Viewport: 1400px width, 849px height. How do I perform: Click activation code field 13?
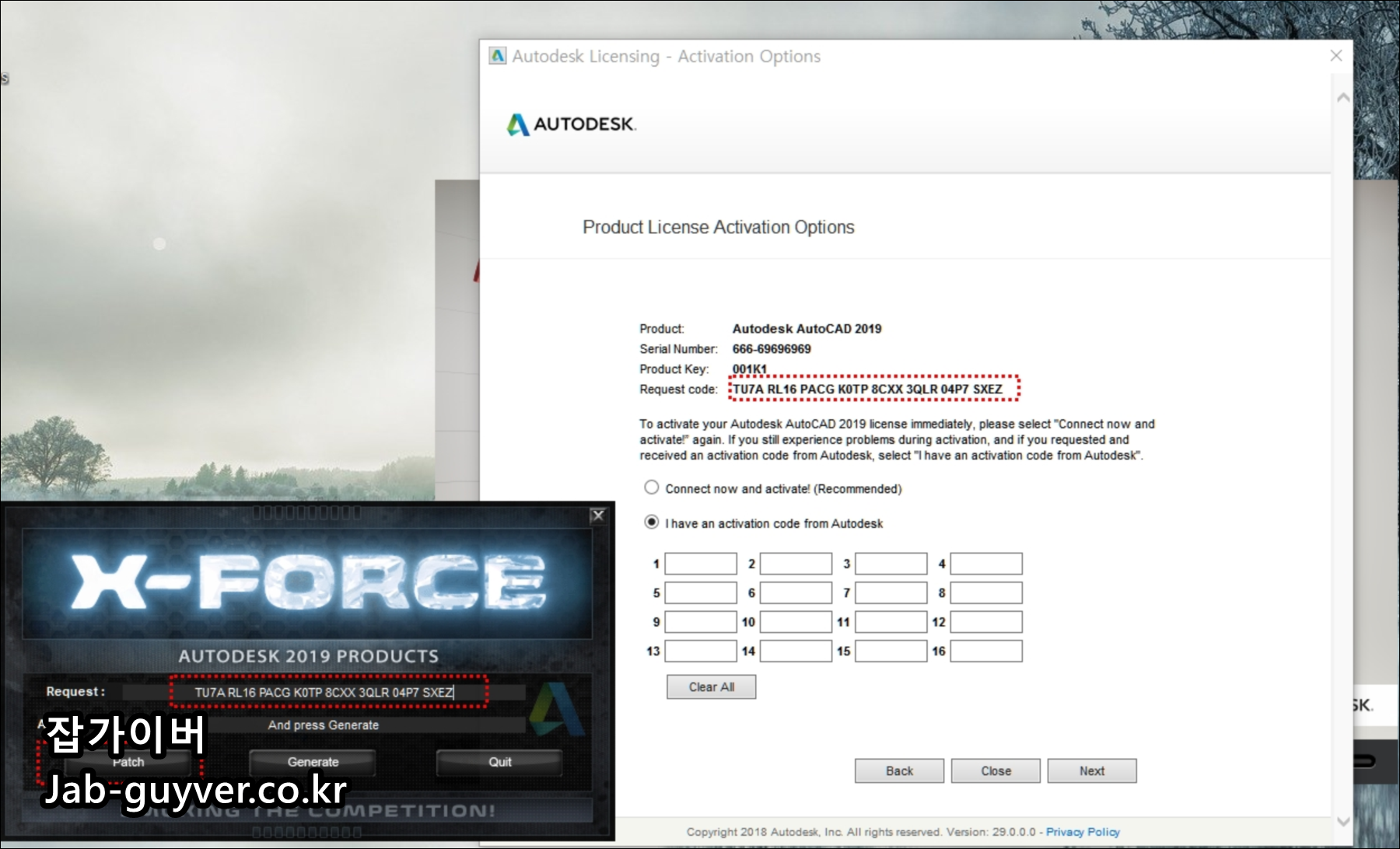(701, 651)
